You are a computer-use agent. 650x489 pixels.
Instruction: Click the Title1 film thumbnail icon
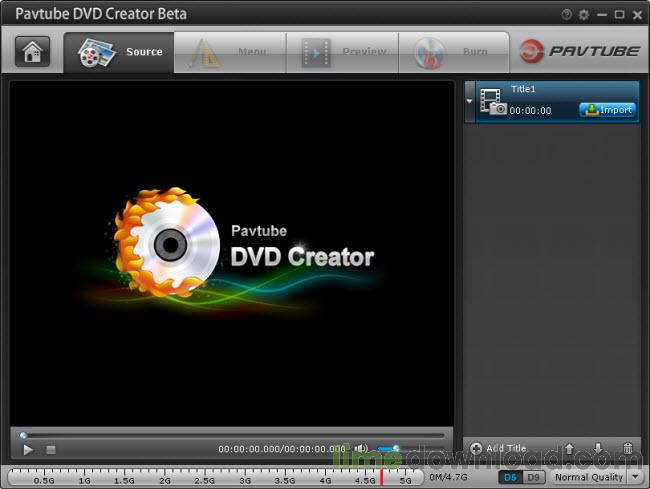point(492,101)
